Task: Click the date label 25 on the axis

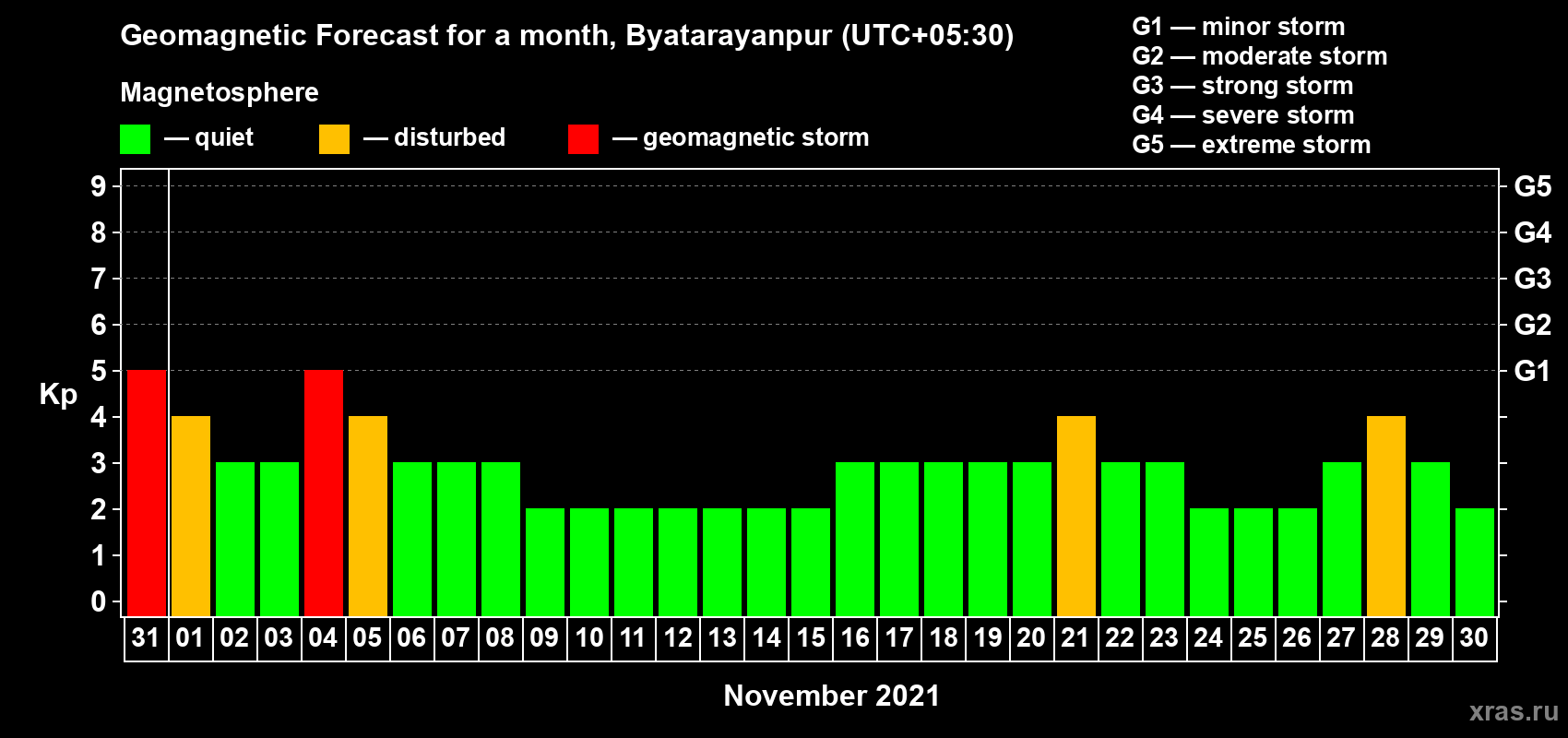Action: pos(1253,637)
